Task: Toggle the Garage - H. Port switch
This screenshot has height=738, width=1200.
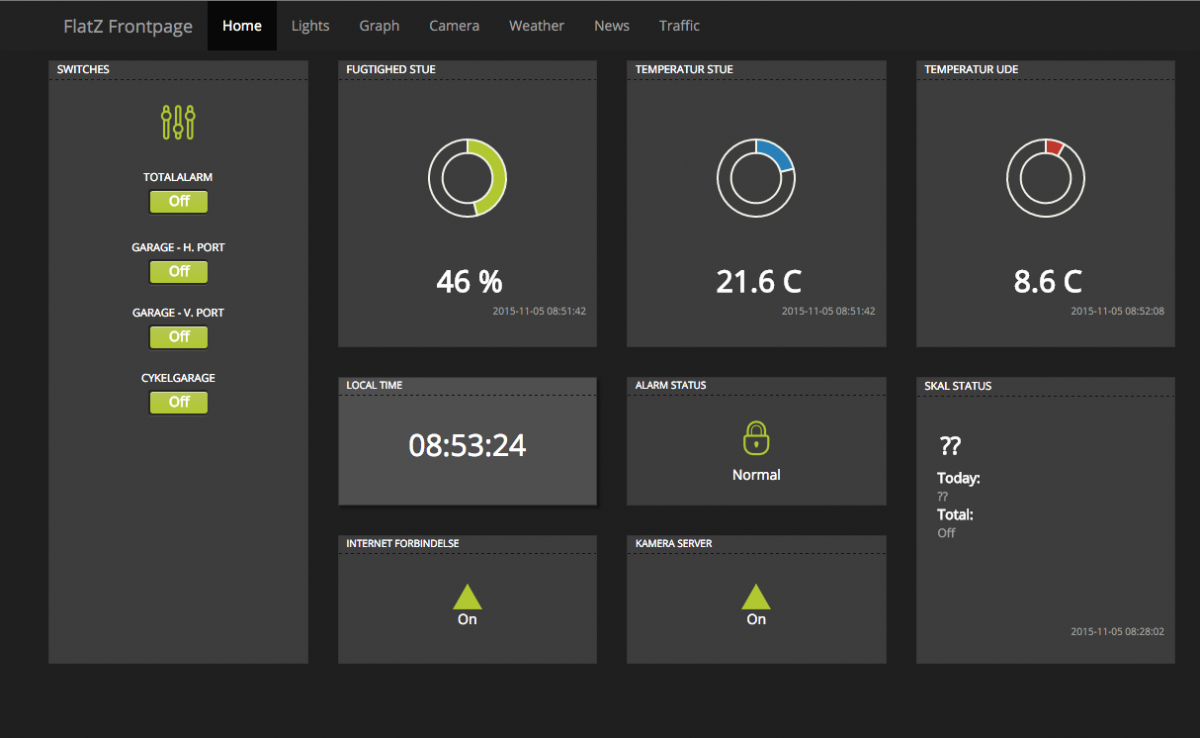Action: coord(178,271)
